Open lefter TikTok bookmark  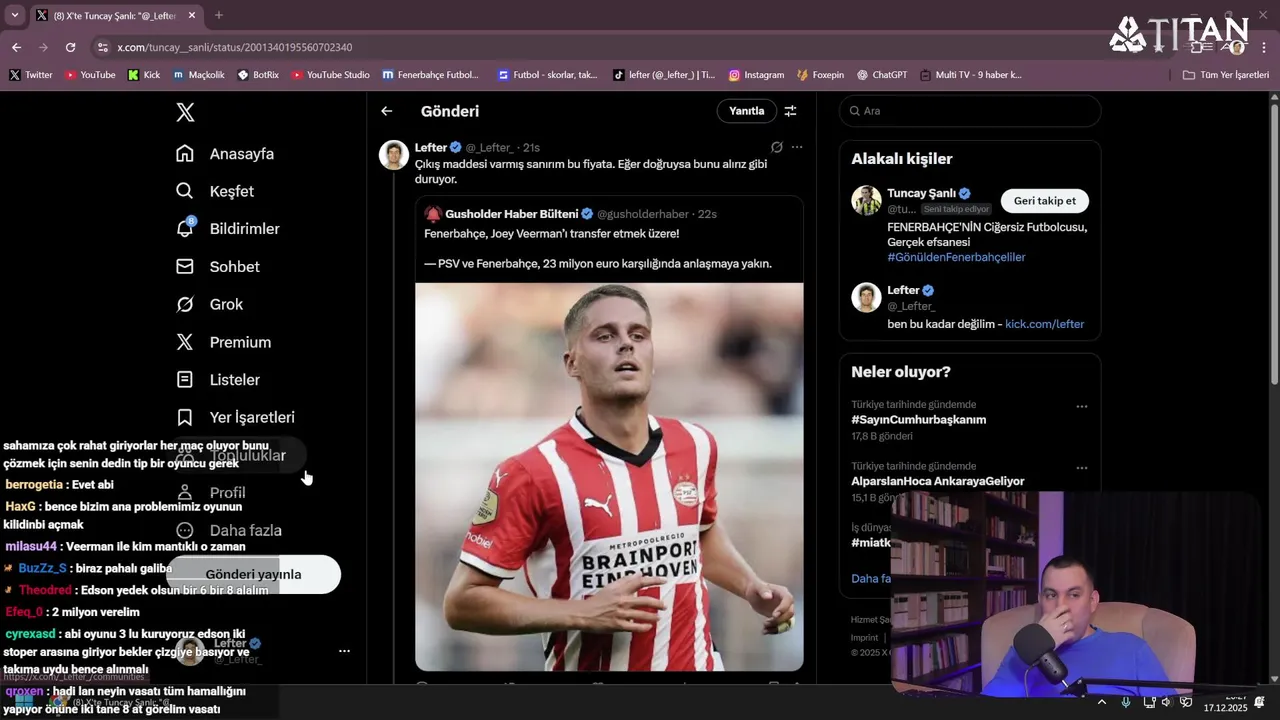click(664, 75)
